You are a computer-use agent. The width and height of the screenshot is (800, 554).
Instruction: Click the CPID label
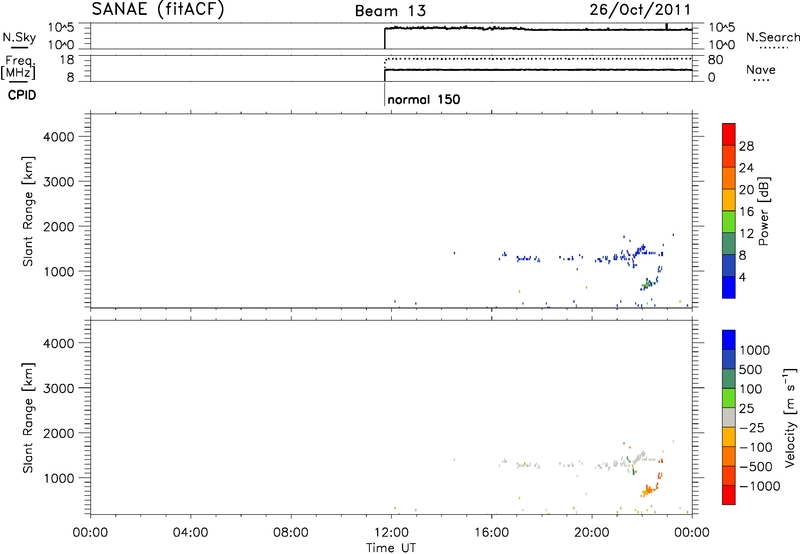[22, 95]
